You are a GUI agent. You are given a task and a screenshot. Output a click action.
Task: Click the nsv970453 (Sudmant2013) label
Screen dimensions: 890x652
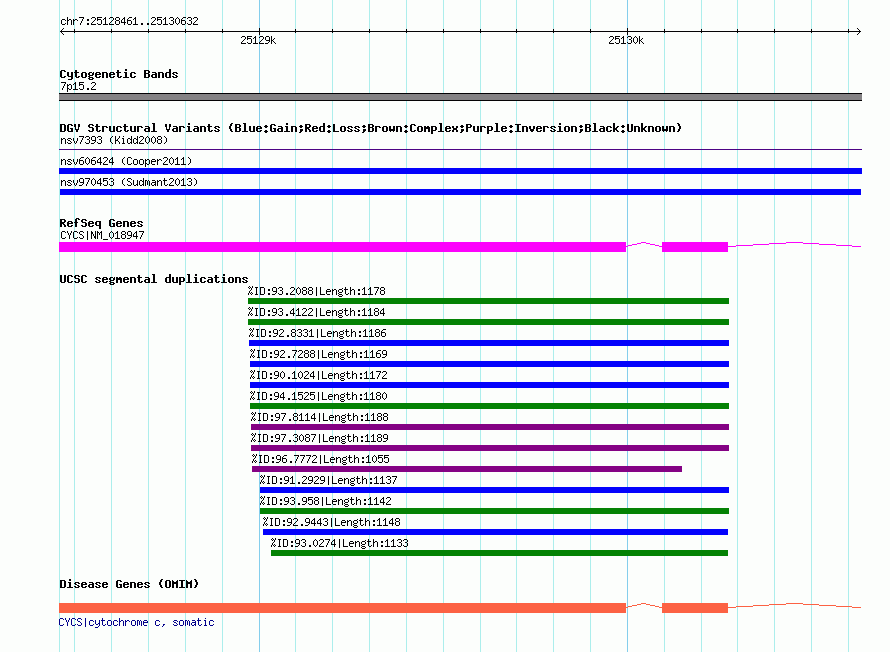pyautogui.click(x=129, y=182)
